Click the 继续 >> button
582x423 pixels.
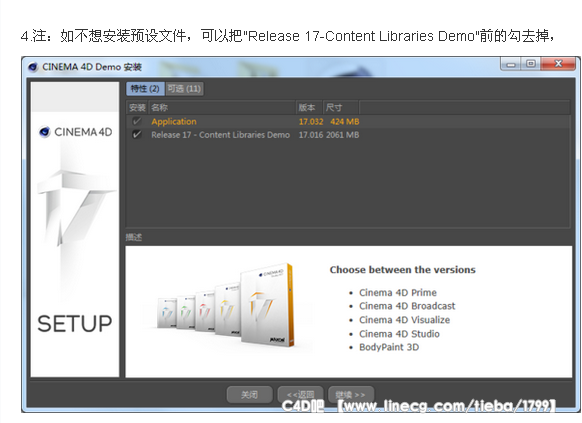pyautogui.click(x=350, y=394)
